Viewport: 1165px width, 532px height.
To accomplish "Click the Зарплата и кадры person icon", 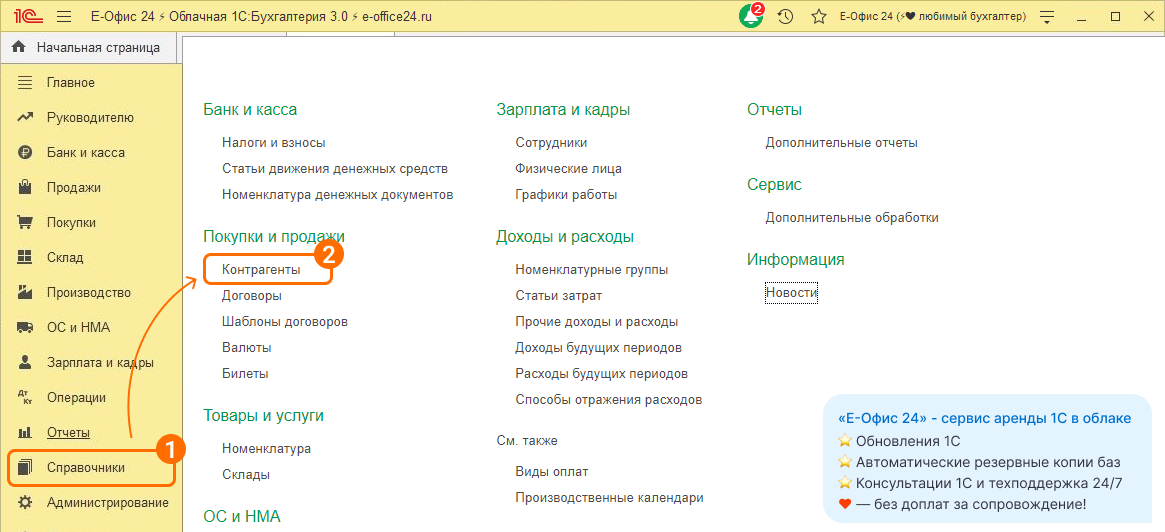I will tap(25, 363).
